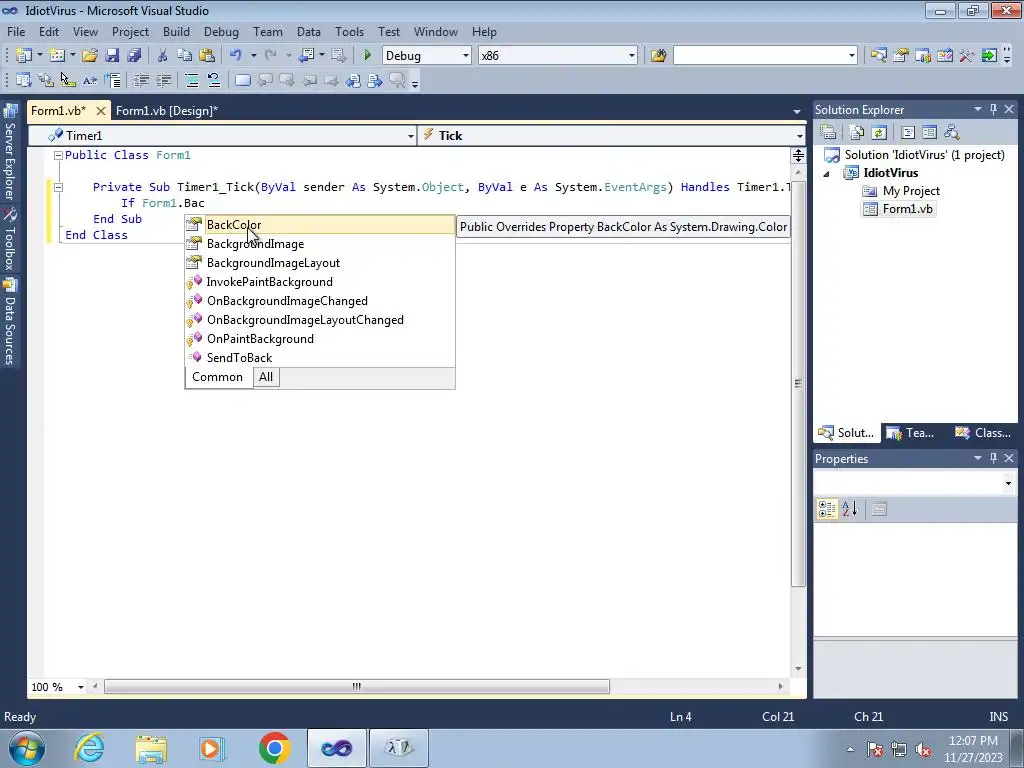Viewport: 1024px width, 768px height.
Task: Collapse the Timer1_Tick sub outline
Action: pyautogui.click(x=58, y=187)
